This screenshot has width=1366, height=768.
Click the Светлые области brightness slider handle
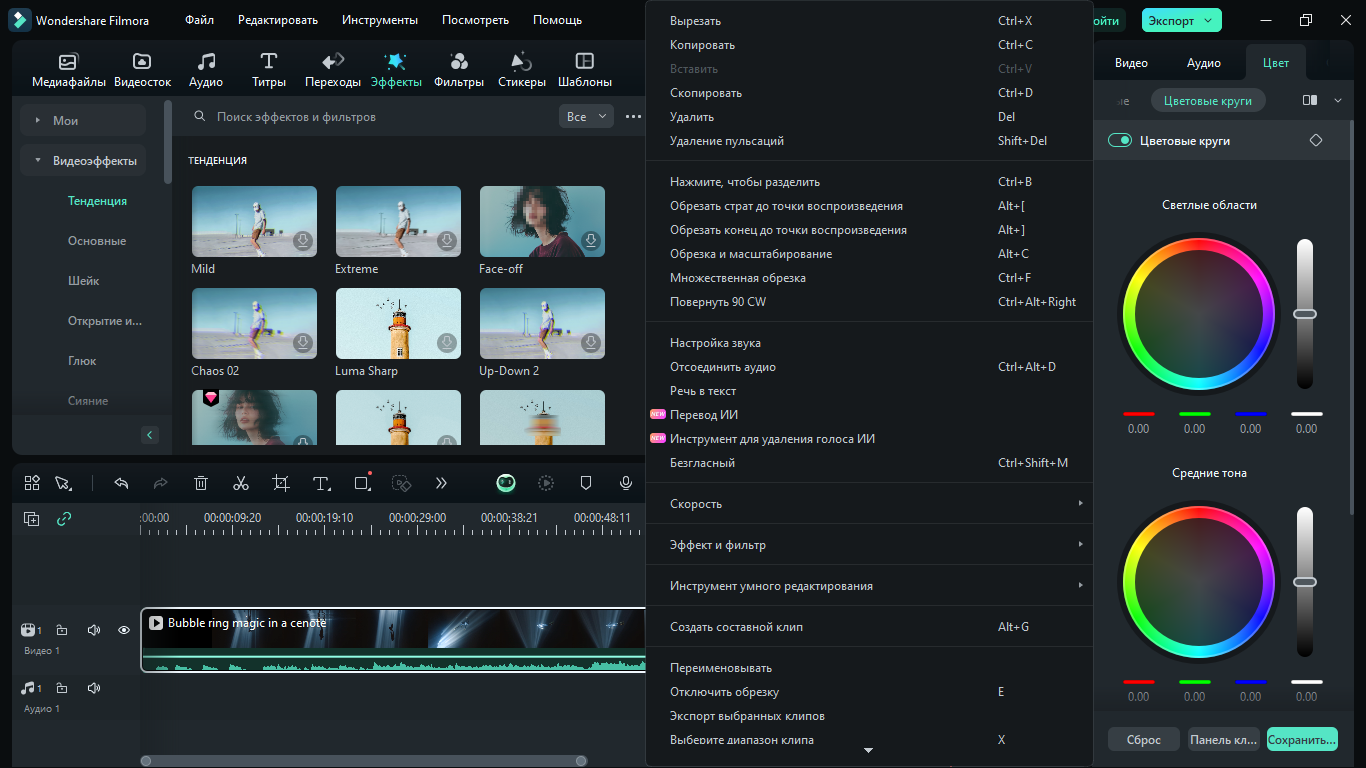tap(1305, 314)
